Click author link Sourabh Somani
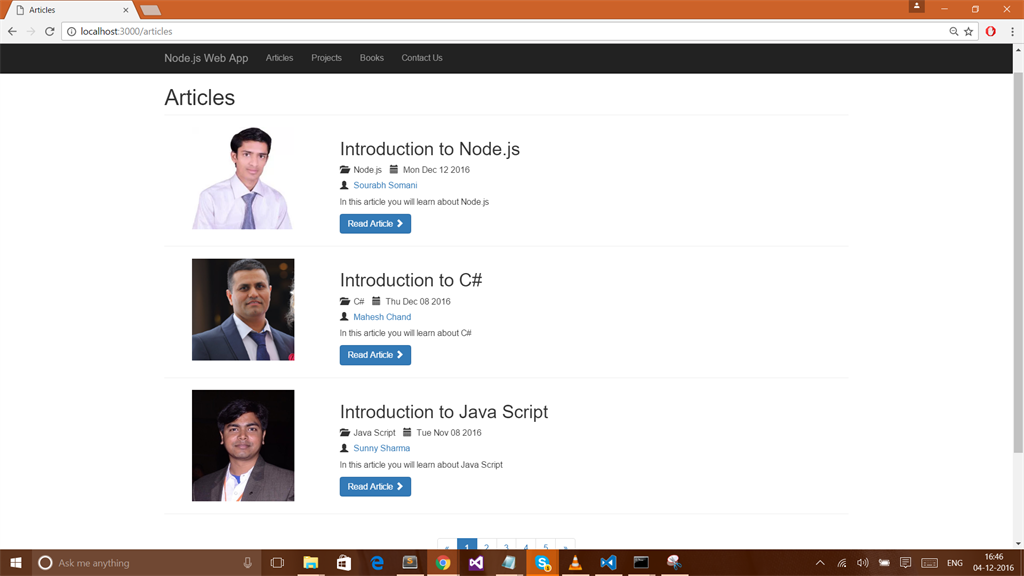The image size is (1024, 576). point(385,185)
